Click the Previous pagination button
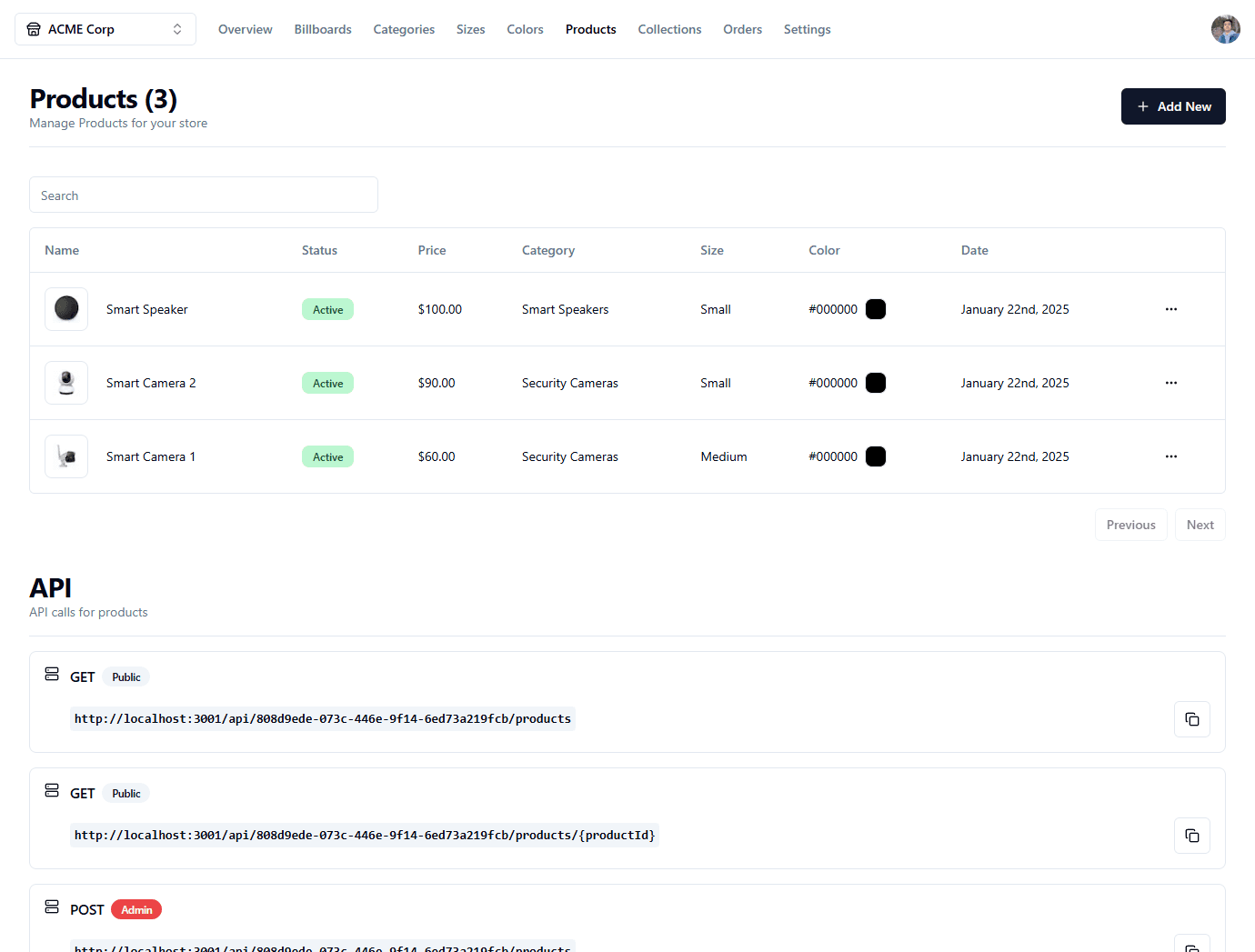The image size is (1255, 952). (x=1130, y=525)
